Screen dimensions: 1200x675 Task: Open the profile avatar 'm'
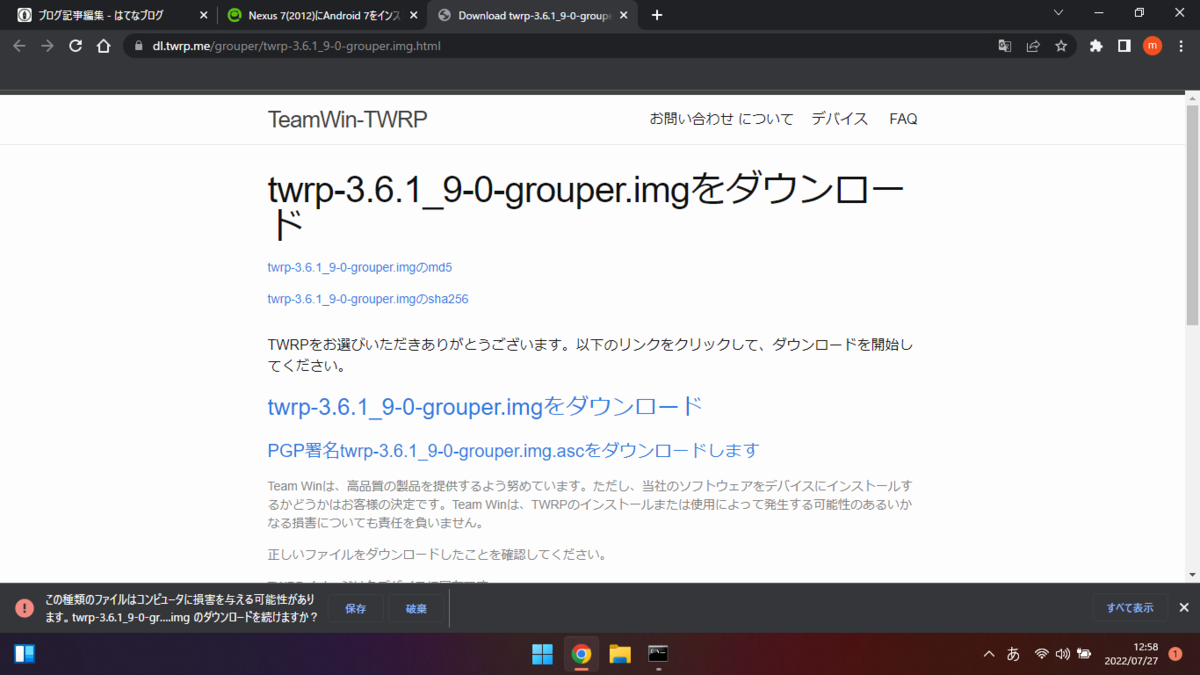point(1152,46)
